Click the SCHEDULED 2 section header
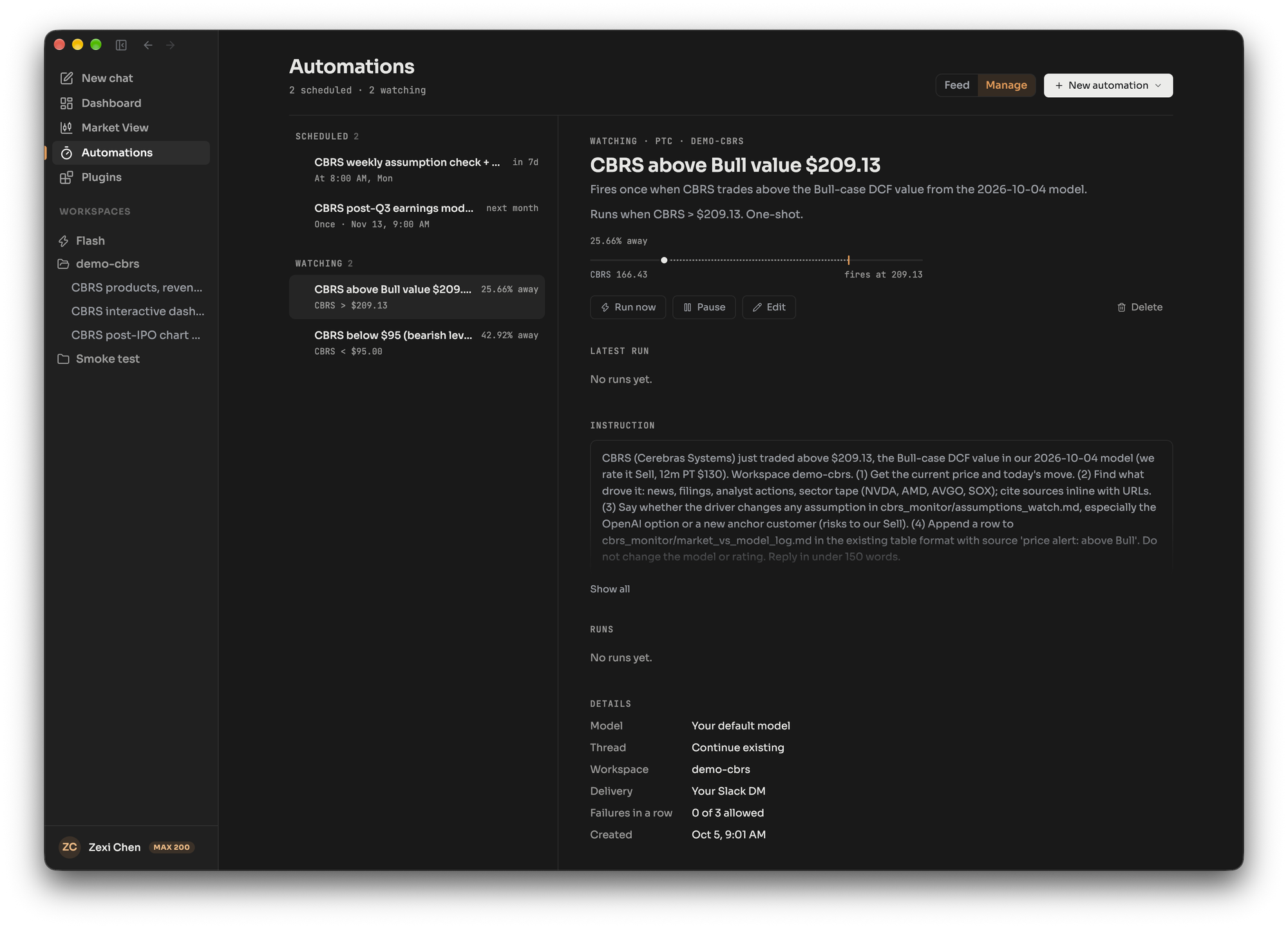The width and height of the screenshot is (1288, 929). (x=327, y=136)
